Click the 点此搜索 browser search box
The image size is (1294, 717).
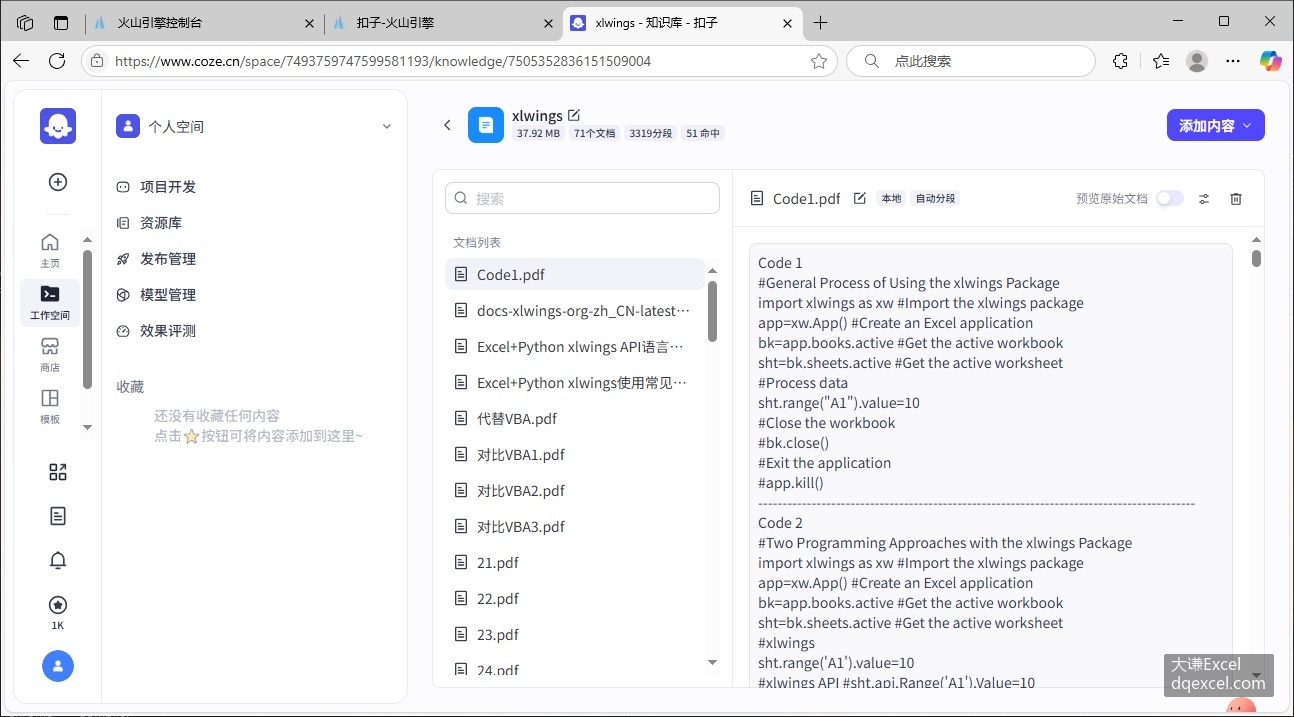tap(970, 61)
